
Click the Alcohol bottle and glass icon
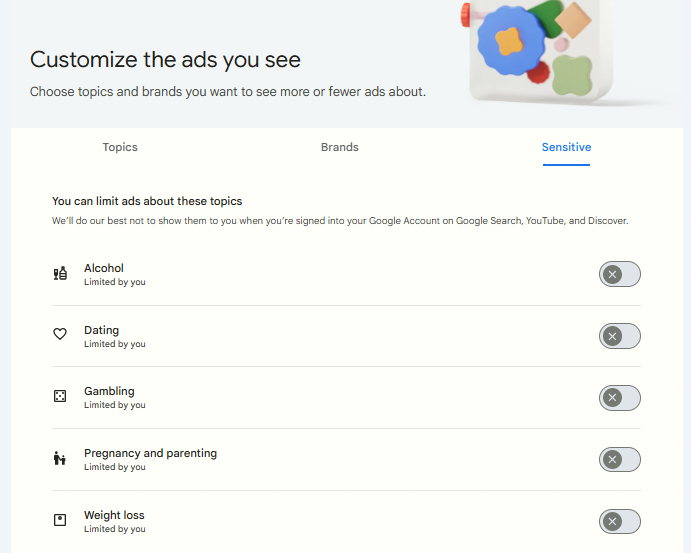[x=60, y=274]
